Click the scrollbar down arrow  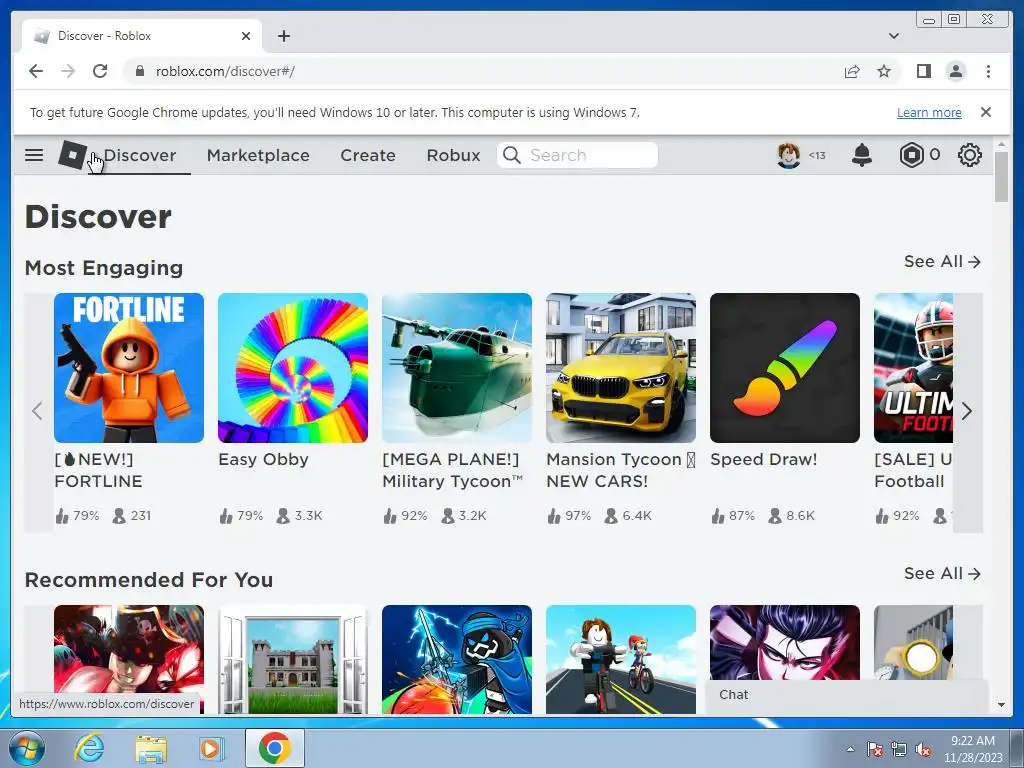point(1001,705)
